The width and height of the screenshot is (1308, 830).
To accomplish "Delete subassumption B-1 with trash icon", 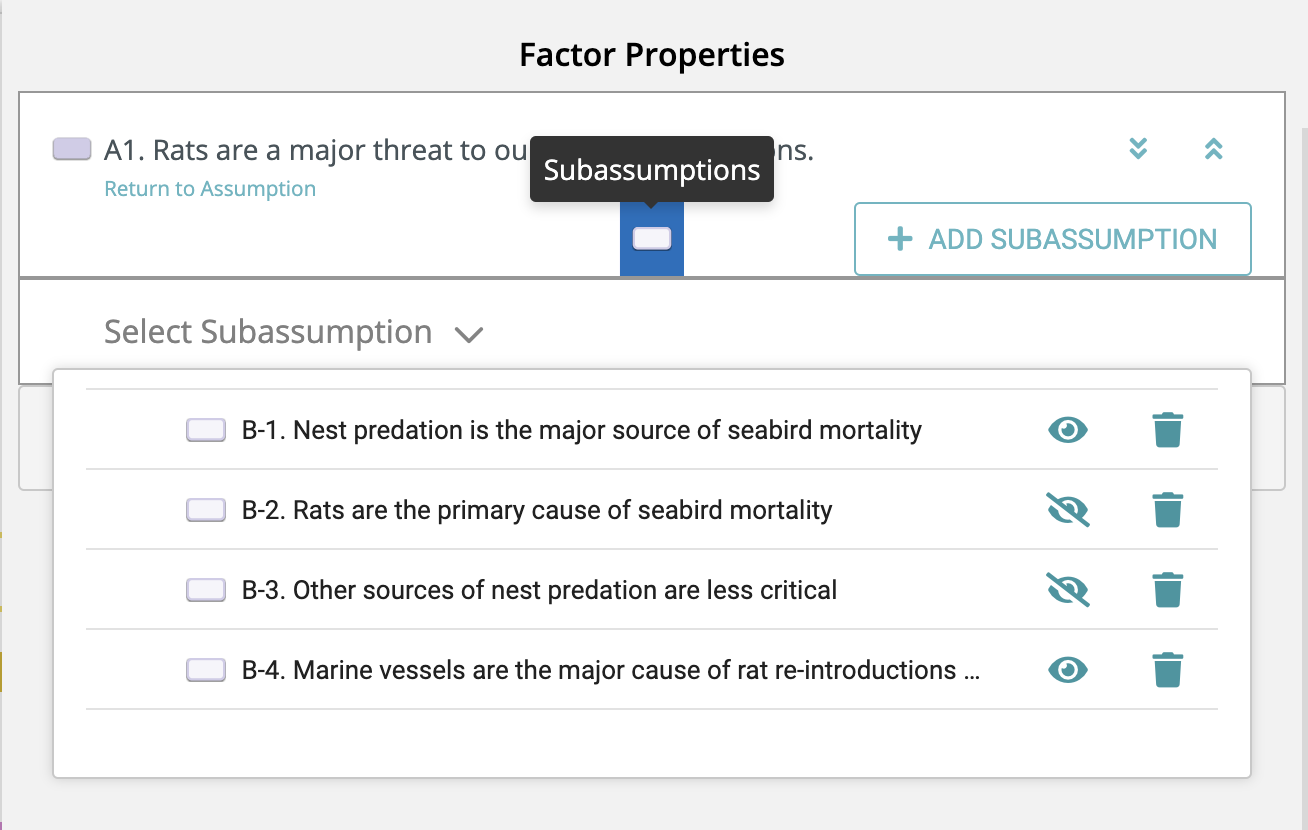I will (1167, 430).
